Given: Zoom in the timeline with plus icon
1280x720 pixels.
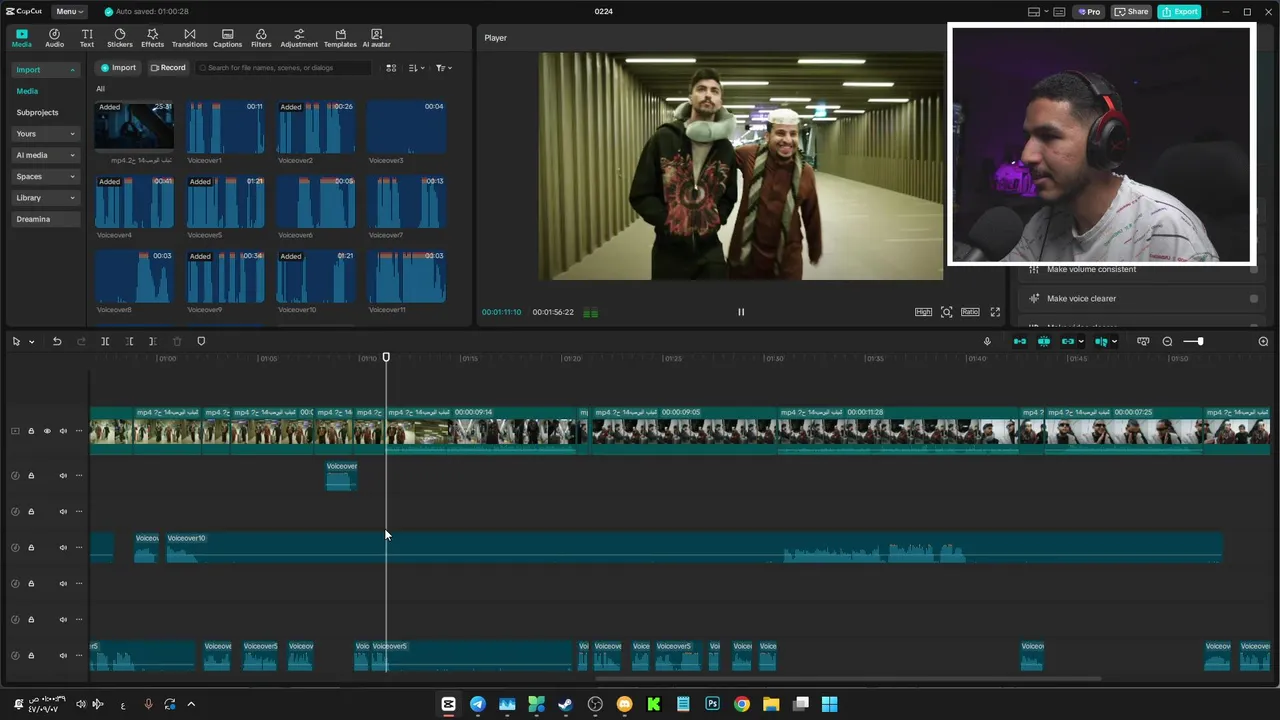Looking at the screenshot, I should point(1263,342).
